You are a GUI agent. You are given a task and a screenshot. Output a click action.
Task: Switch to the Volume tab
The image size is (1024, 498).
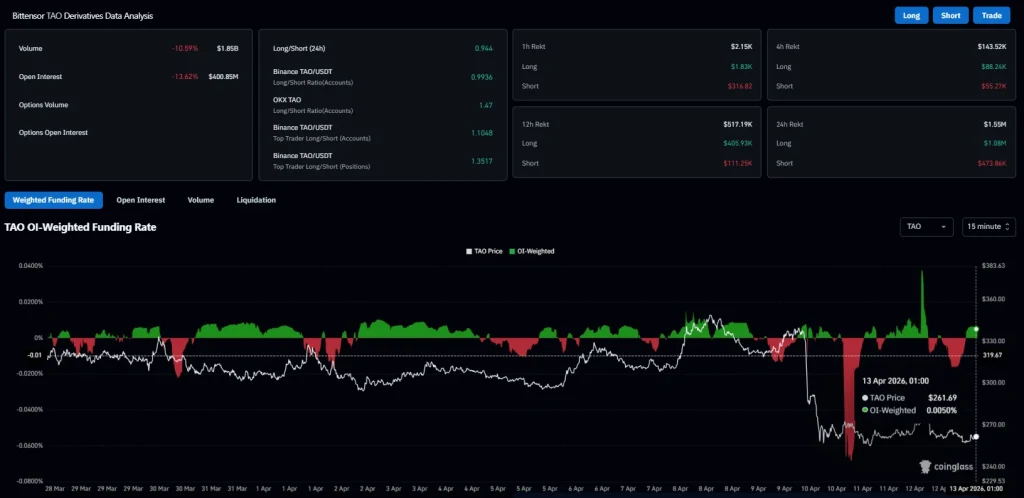200,200
